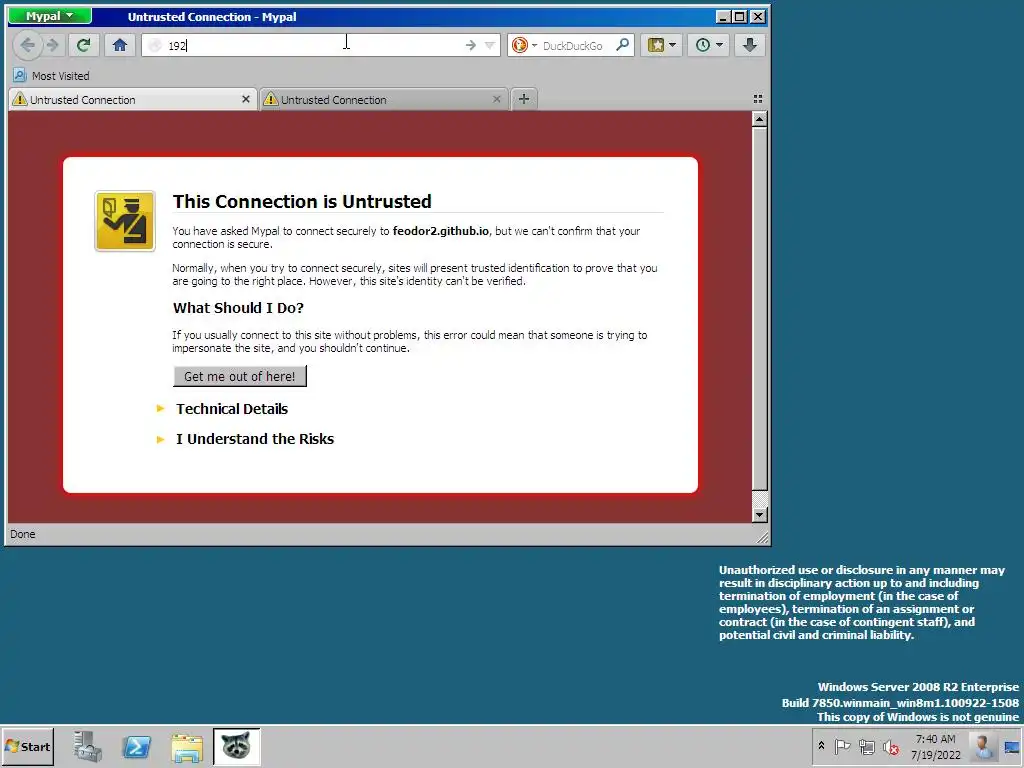Viewport: 1024px width, 768px height.
Task: Open address bar history dropdown arrow
Action: pyautogui.click(x=490, y=45)
